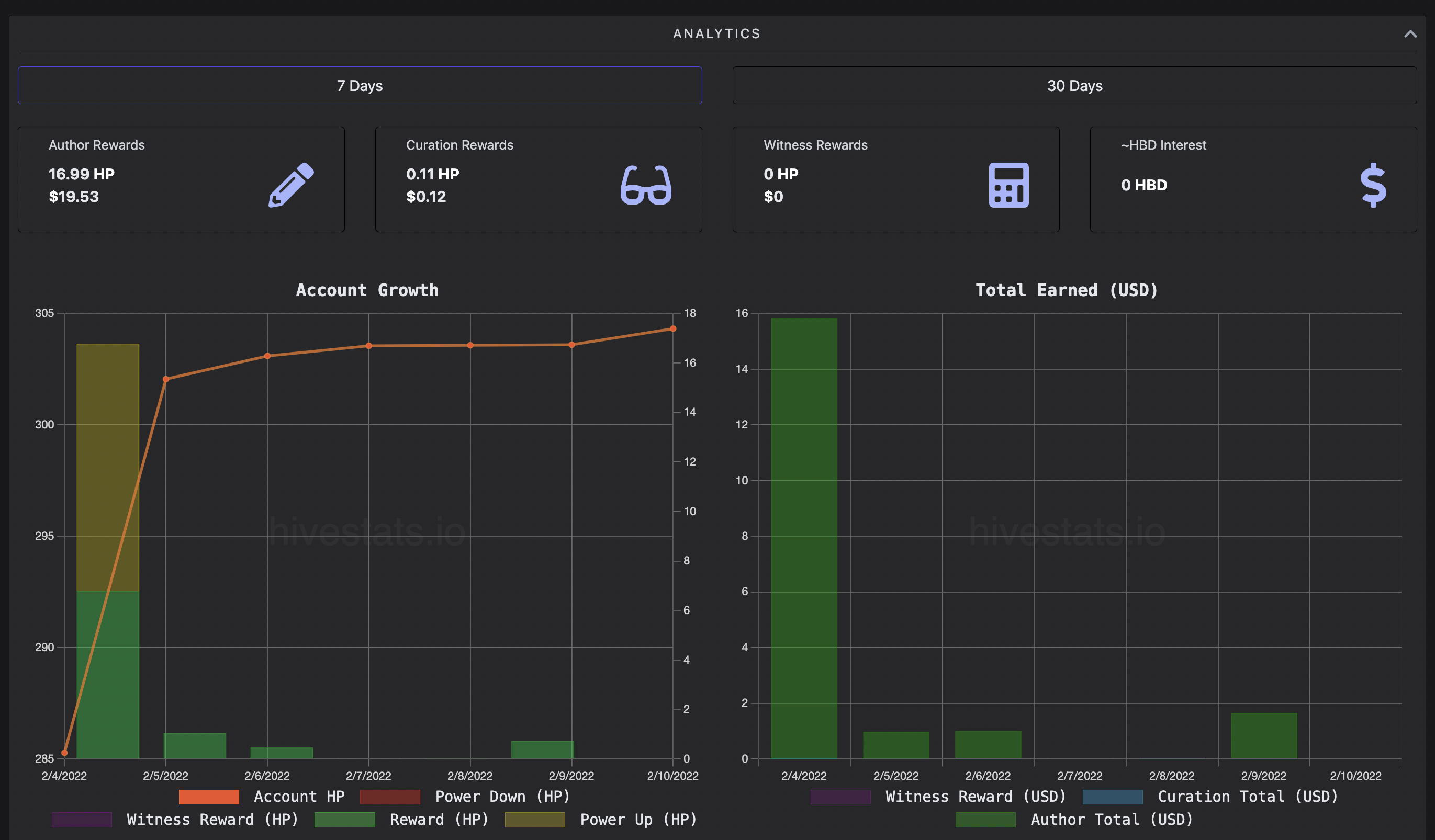Click the Power Down (HP) legend label
Image resolution: width=1435 pixels, height=840 pixels.
pos(502,796)
